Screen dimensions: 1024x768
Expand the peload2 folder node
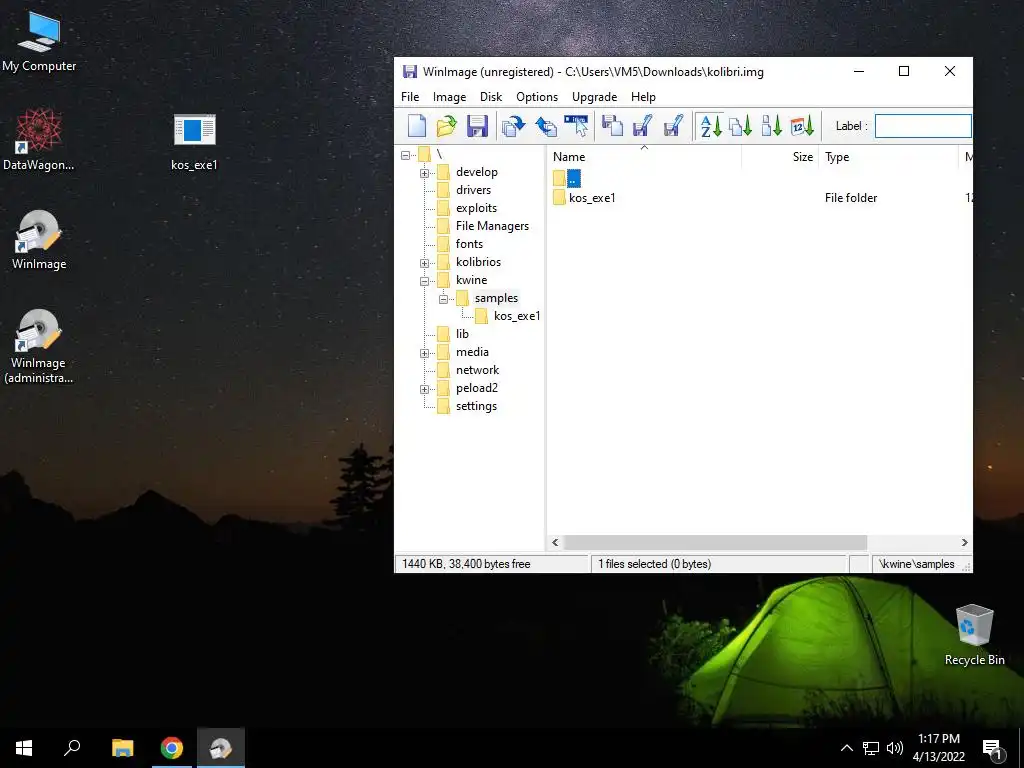pos(424,389)
